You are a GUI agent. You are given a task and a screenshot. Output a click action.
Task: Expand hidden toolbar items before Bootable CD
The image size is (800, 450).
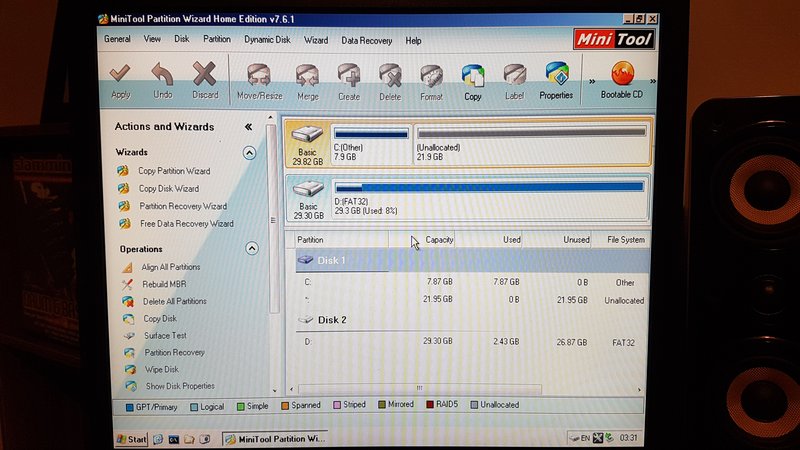592,81
